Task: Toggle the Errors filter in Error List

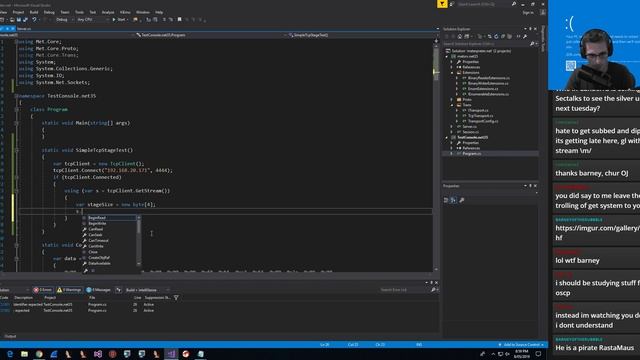Action: (43, 290)
